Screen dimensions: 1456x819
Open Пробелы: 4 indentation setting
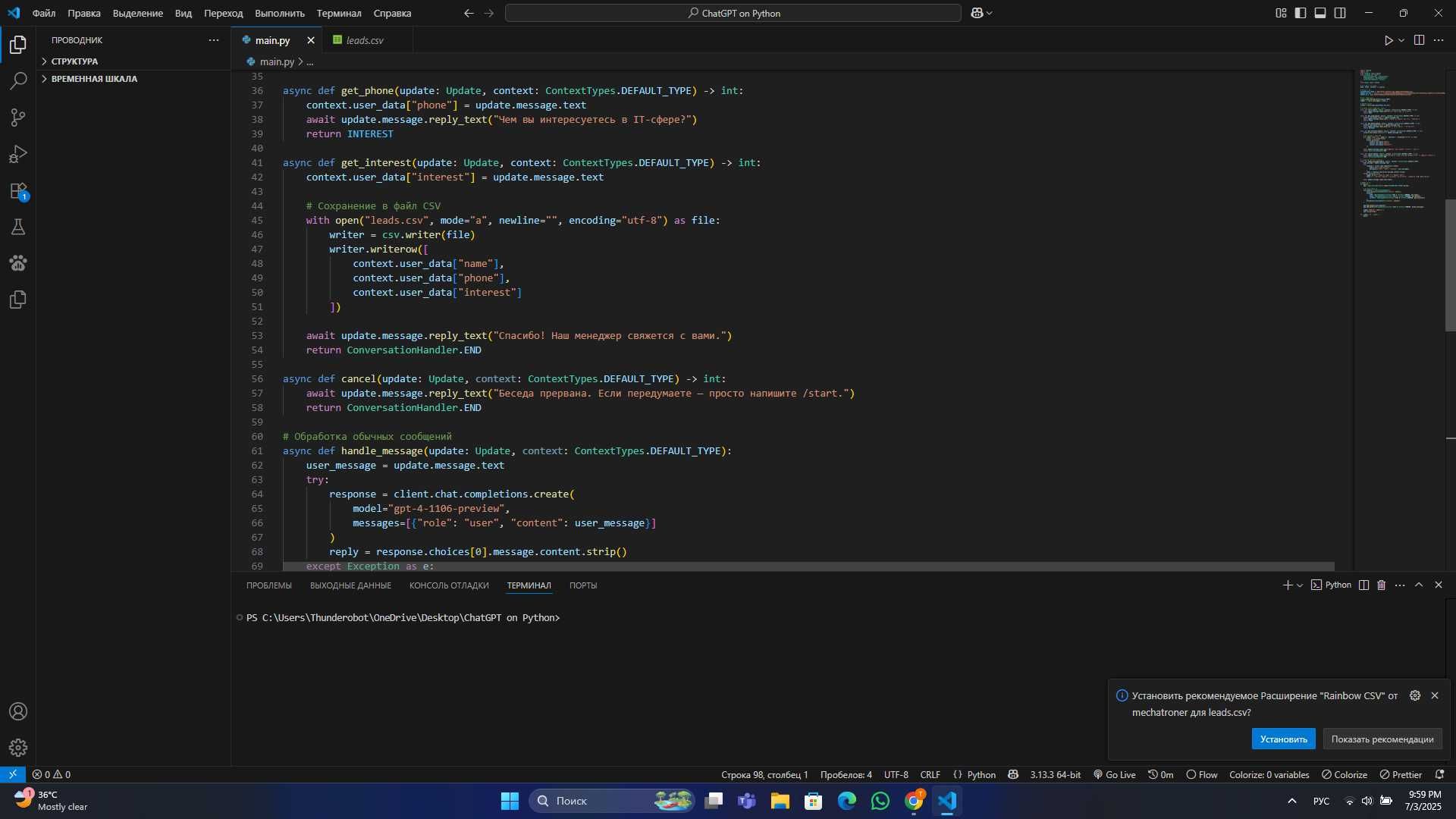click(846, 774)
